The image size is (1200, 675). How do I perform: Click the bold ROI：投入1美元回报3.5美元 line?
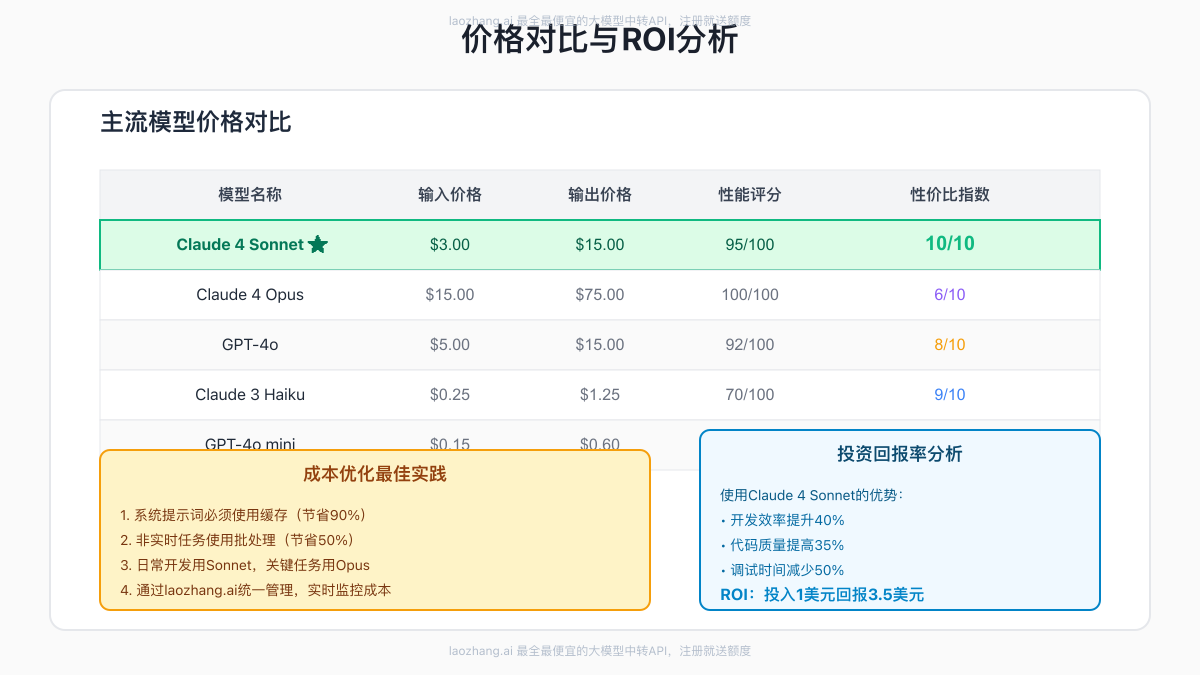pos(822,595)
